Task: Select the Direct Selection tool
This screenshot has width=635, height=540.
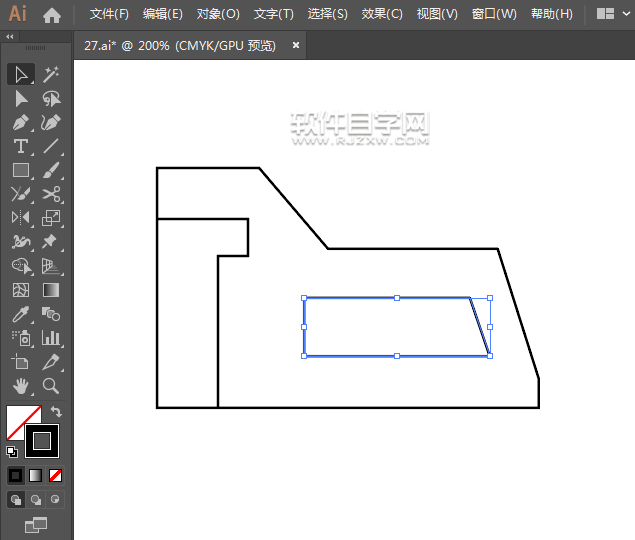Action: pyautogui.click(x=20, y=98)
